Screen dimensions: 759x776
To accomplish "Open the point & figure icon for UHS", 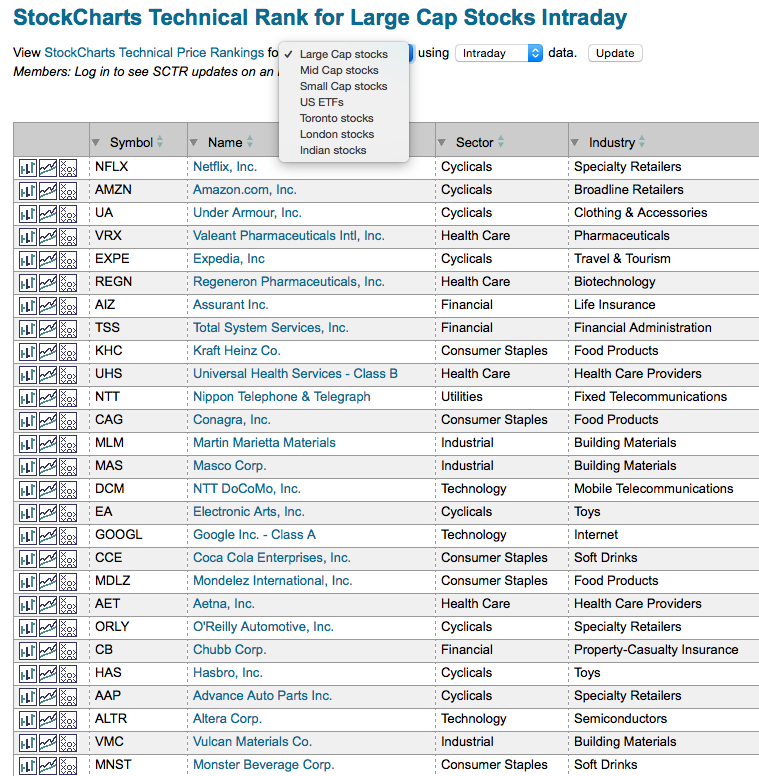I will [x=68, y=375].
